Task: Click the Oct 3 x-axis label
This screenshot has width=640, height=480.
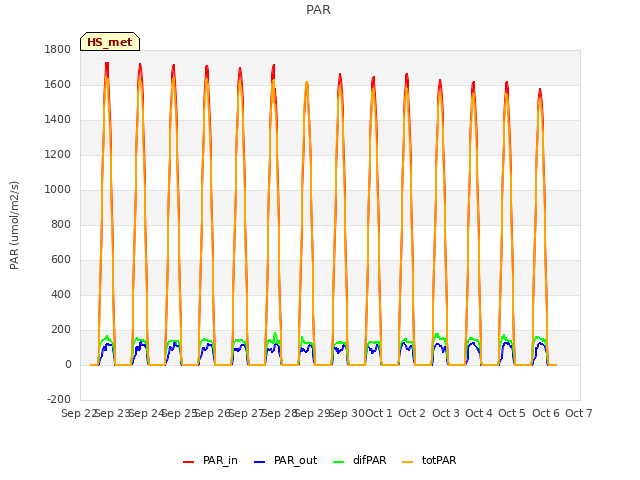Action: coord(446,413)
